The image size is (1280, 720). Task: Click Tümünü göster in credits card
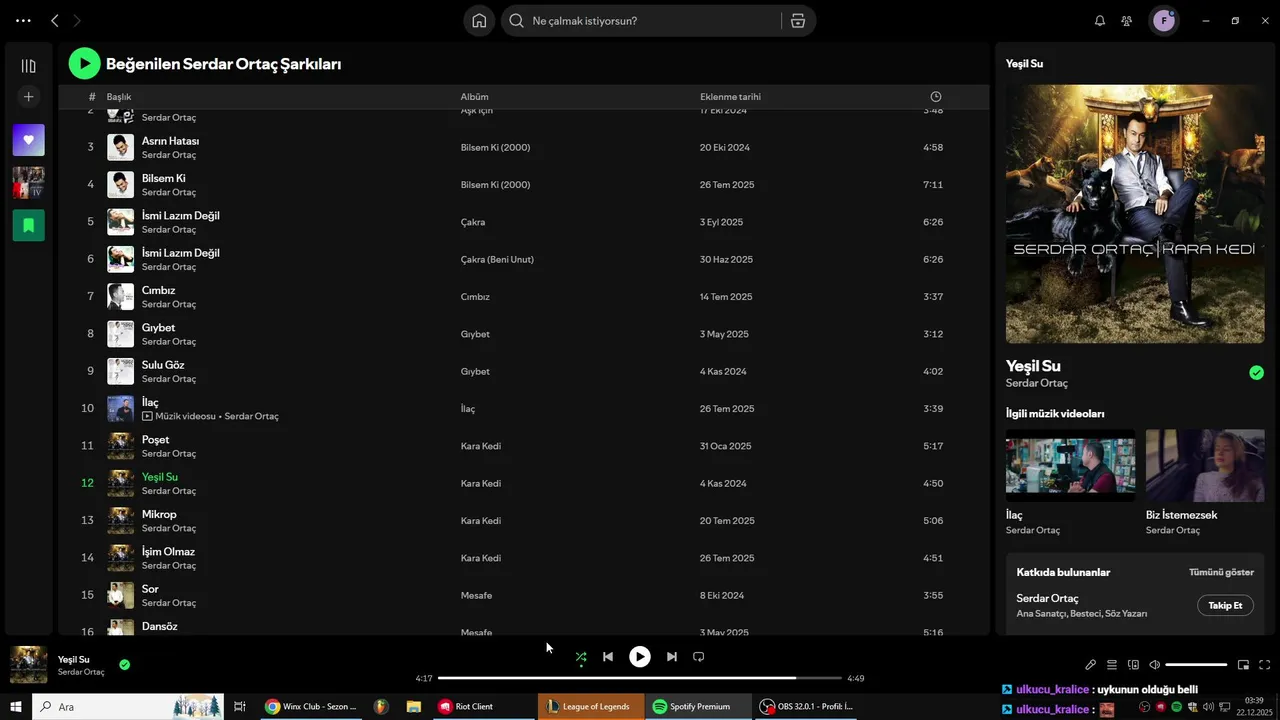tap(1221, 572)
